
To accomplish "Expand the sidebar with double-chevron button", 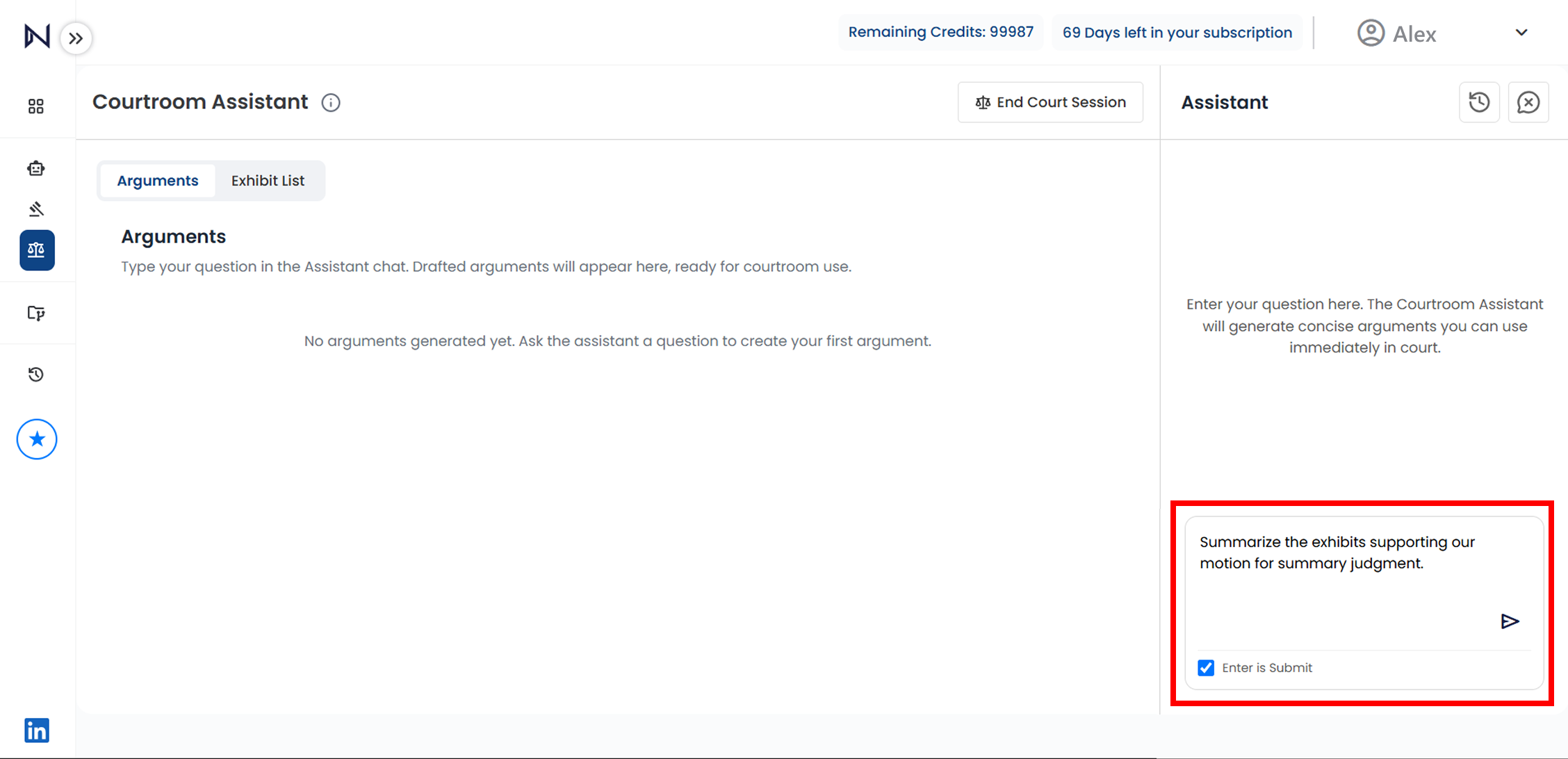I will 76,38.
